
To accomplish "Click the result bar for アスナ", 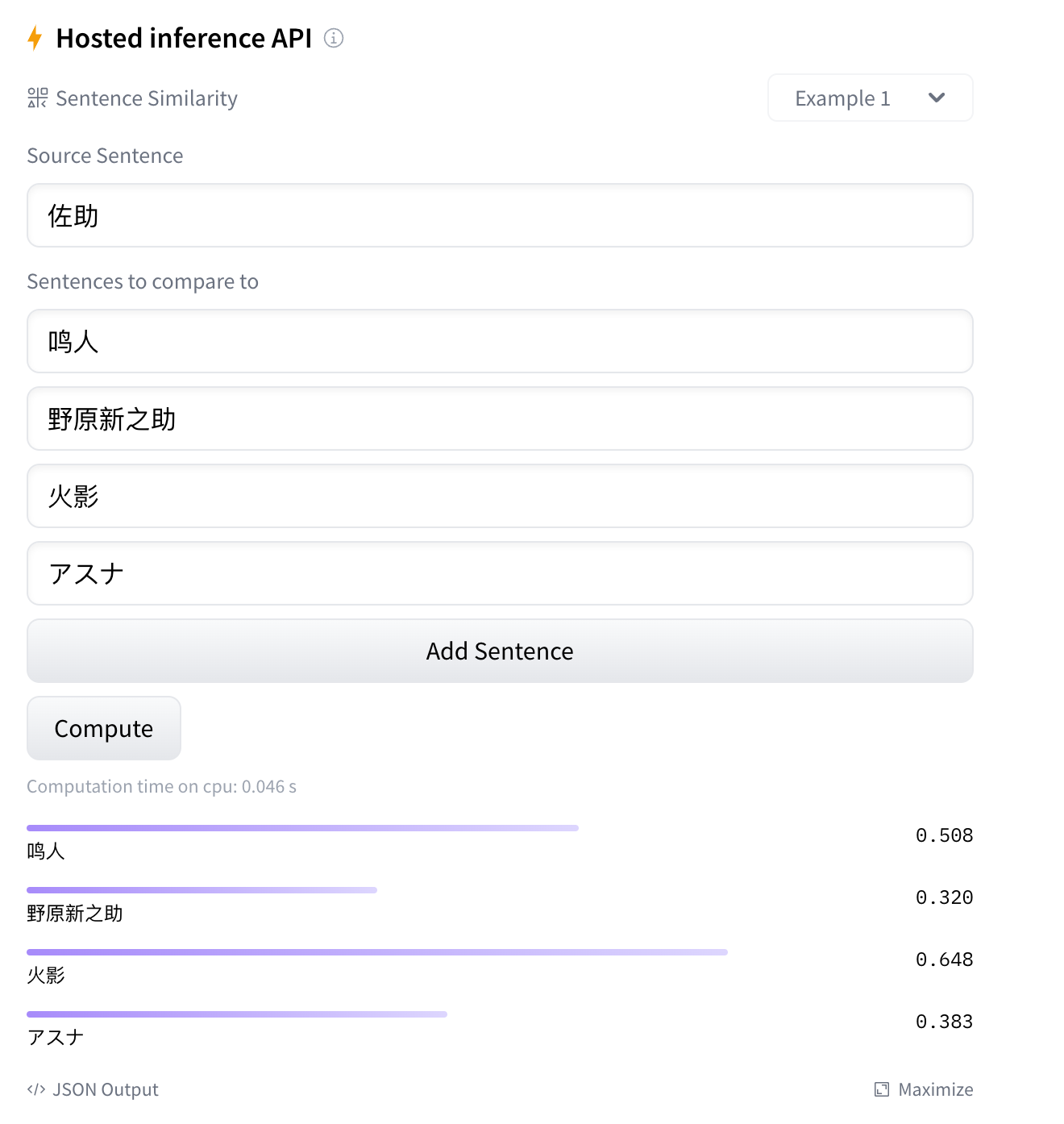I will point(237,1014).
